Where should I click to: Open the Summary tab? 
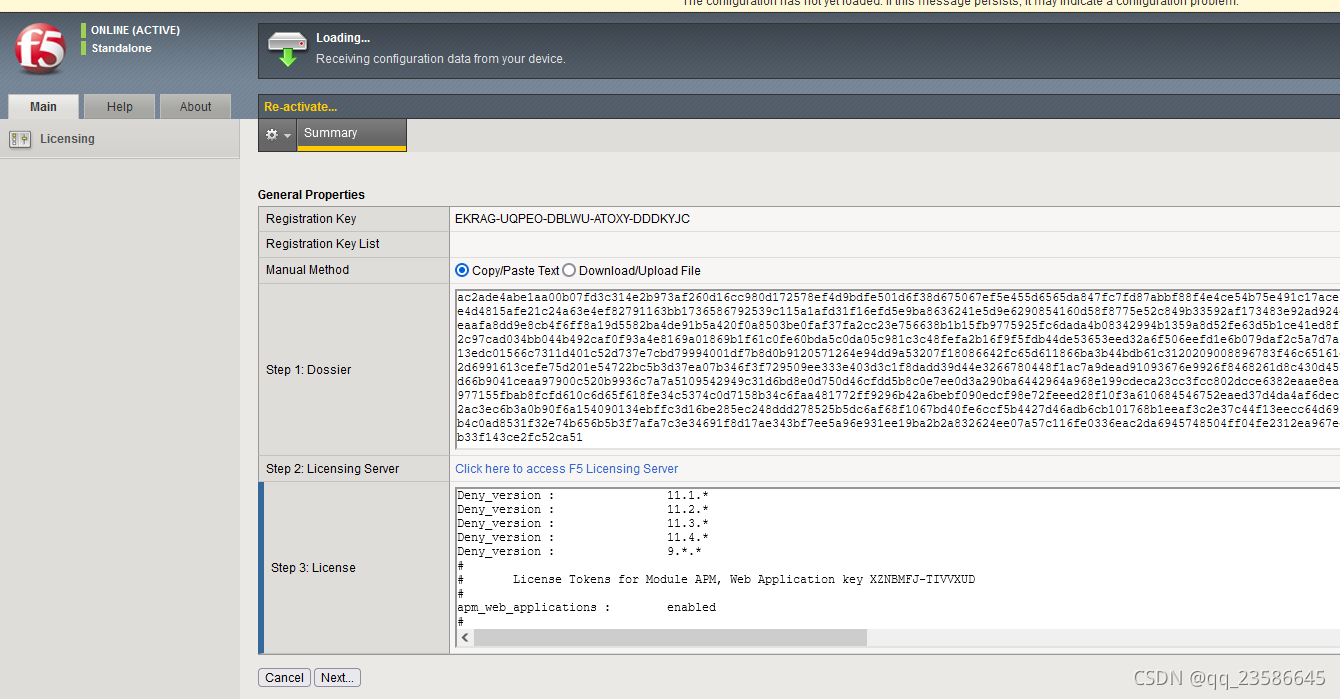click(352, 134)
